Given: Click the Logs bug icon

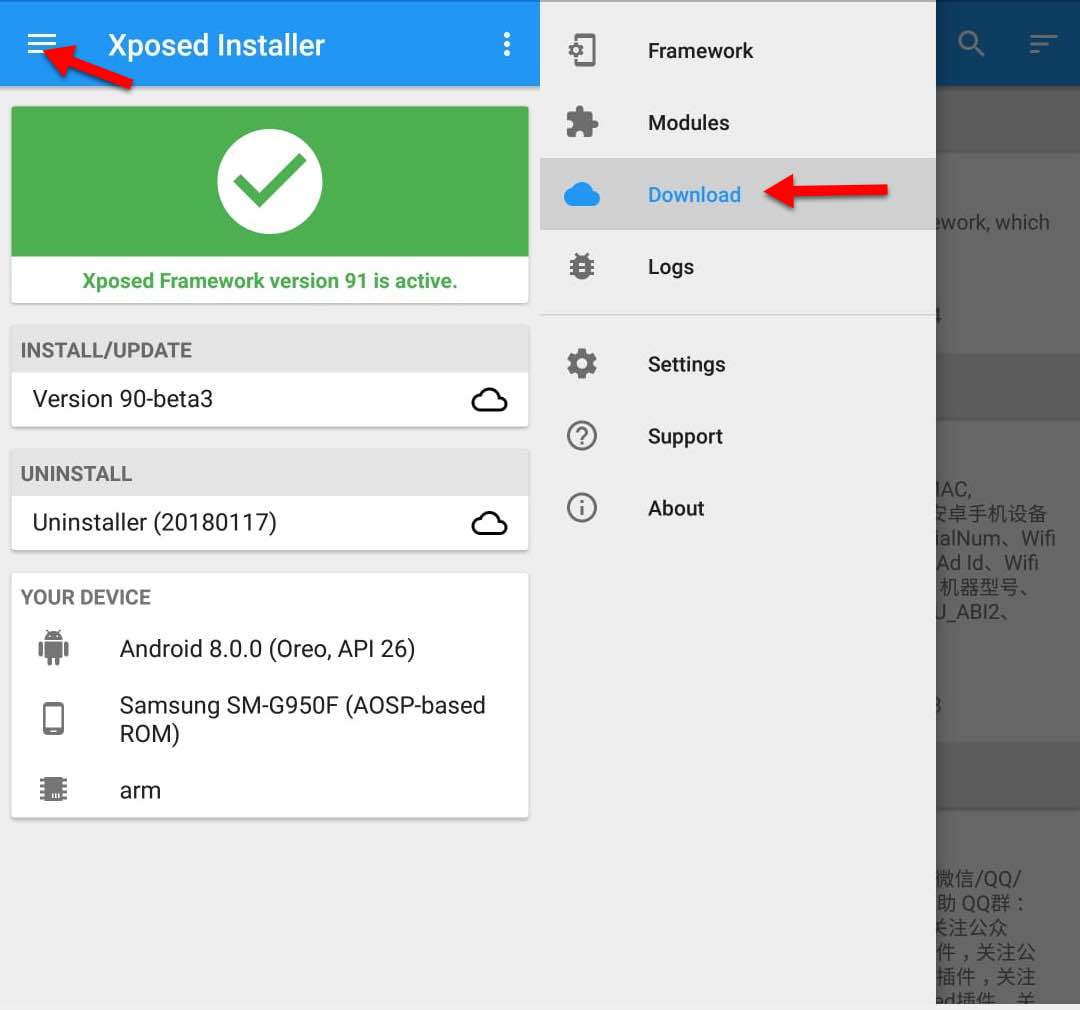Looking at the screenshot, I should click(x=582, y=267).
